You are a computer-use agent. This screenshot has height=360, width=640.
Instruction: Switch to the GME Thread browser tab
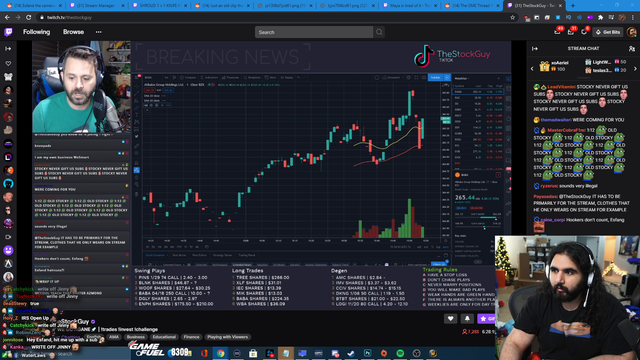click(x=471, y=6)
